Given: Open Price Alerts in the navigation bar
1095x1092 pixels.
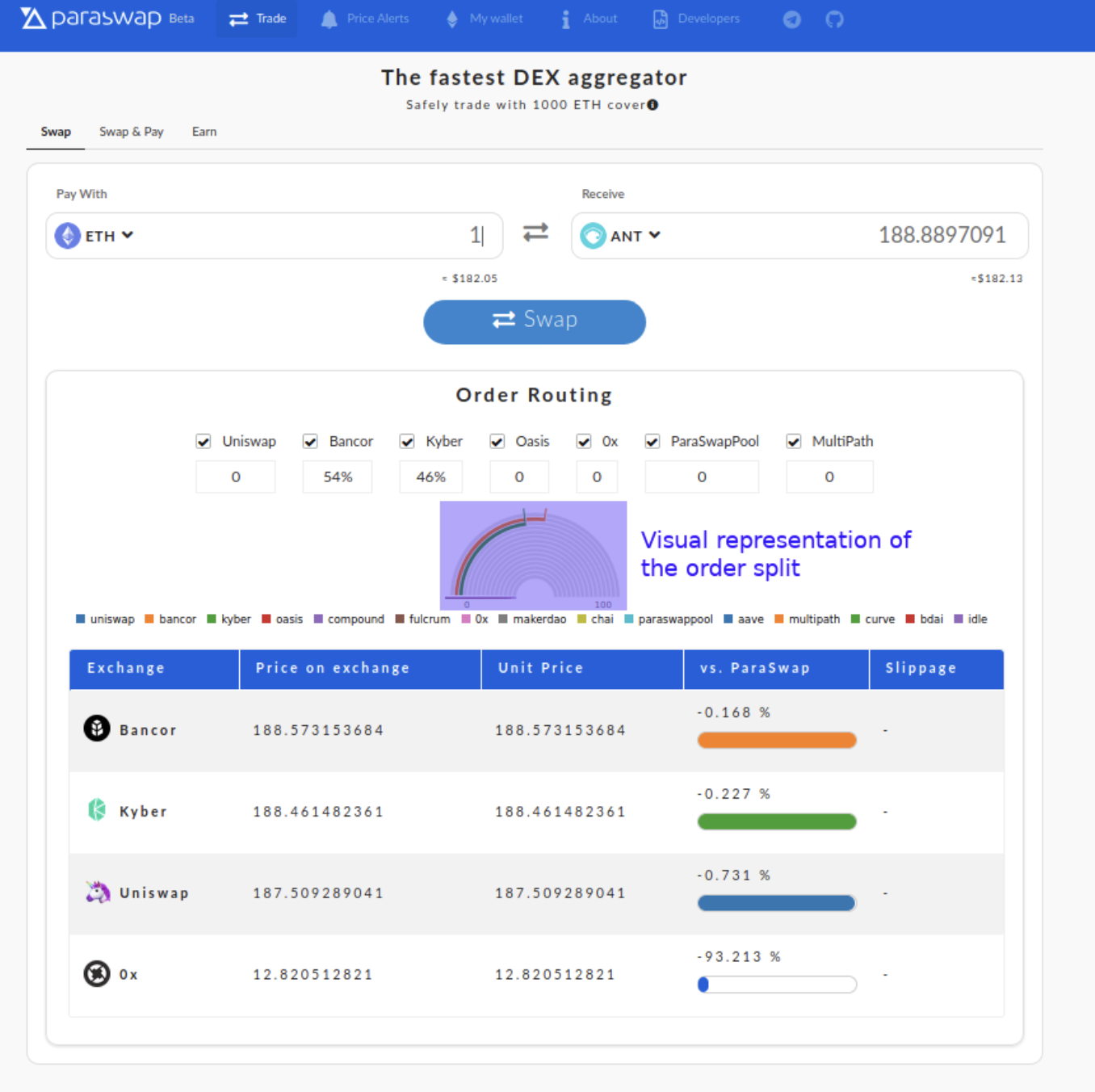Looking at the screenshot, I should click(365, 19).
